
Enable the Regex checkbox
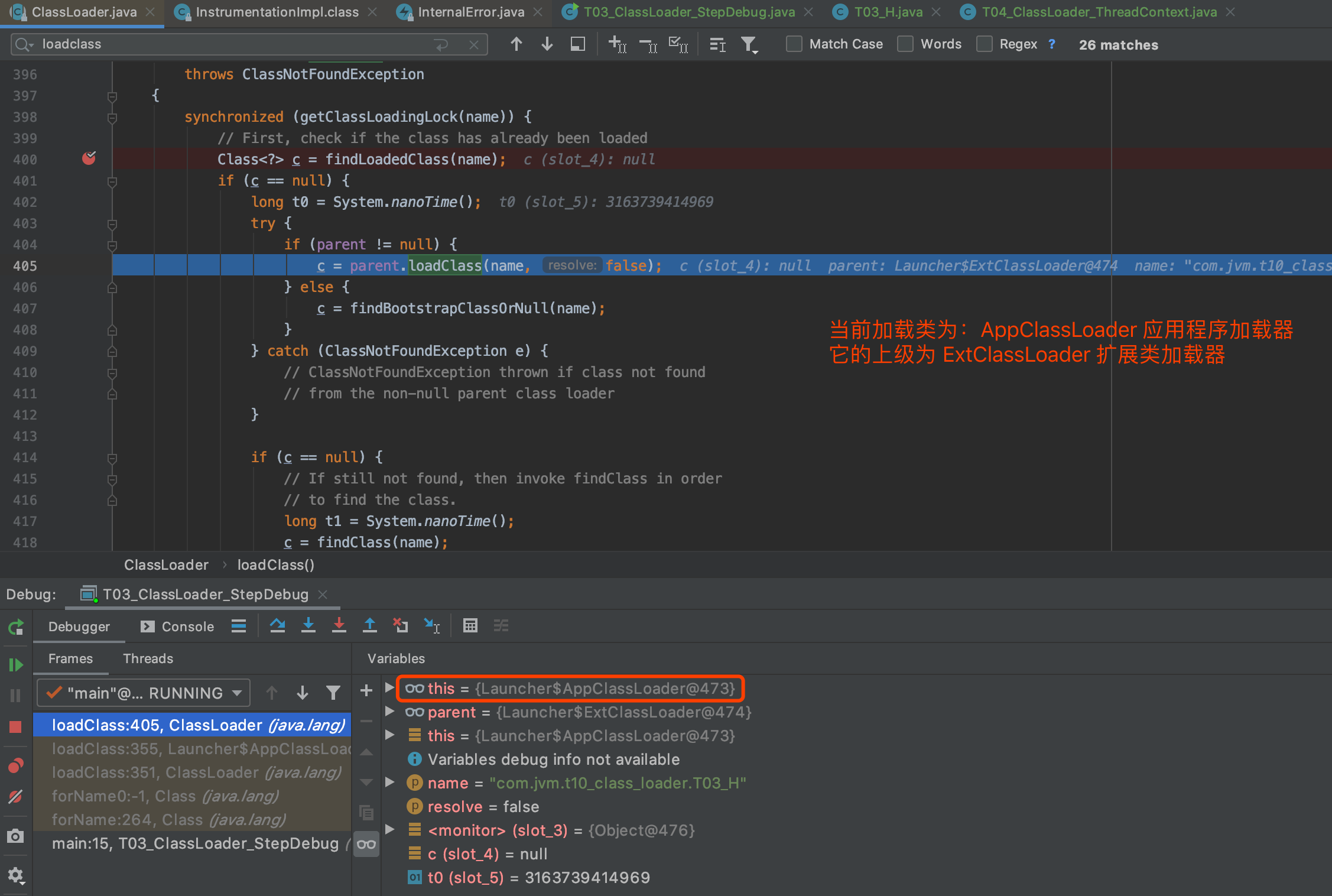tap(984, 44)
